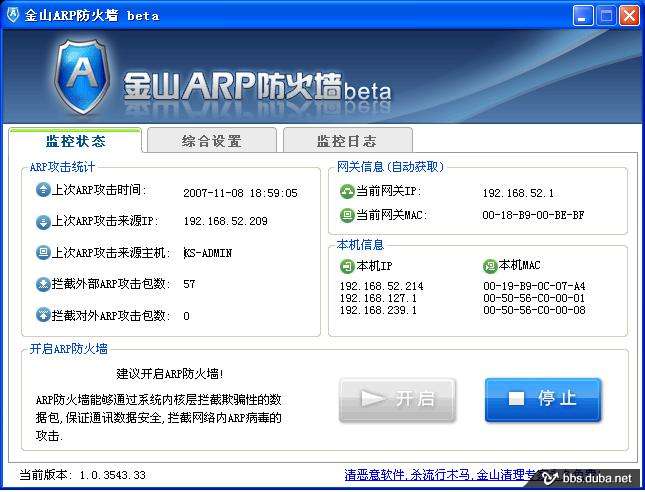The image size is (645, 492).
Task: Select local IP 192.168.127.1
Action: [378, 298]
